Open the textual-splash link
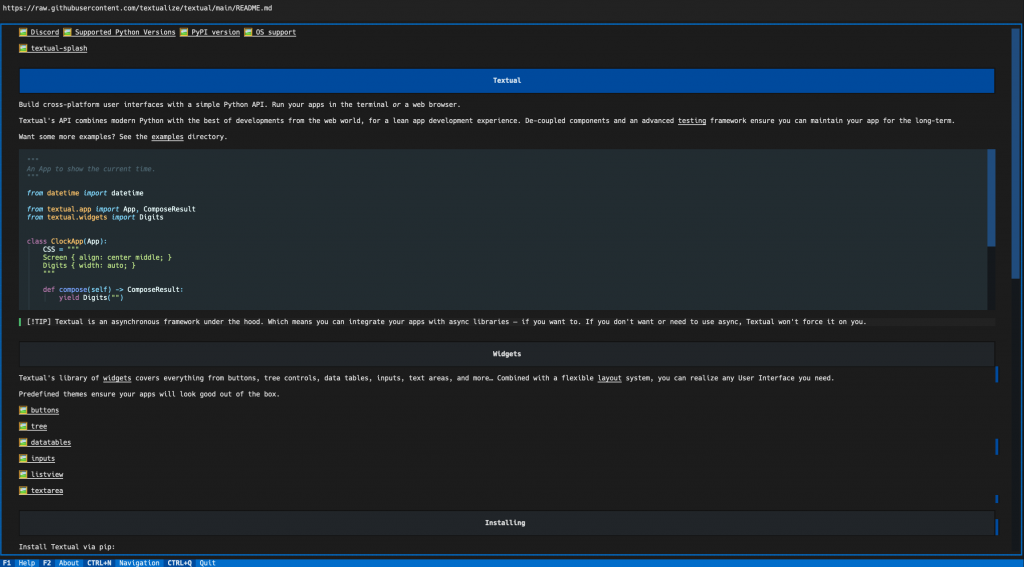 59,48
